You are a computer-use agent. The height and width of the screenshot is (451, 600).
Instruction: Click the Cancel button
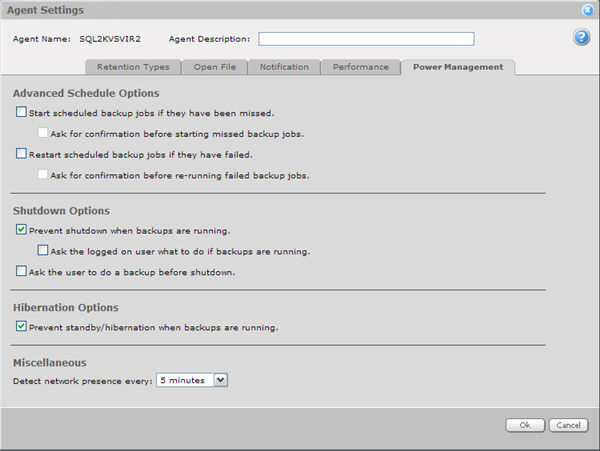point(568,425)
